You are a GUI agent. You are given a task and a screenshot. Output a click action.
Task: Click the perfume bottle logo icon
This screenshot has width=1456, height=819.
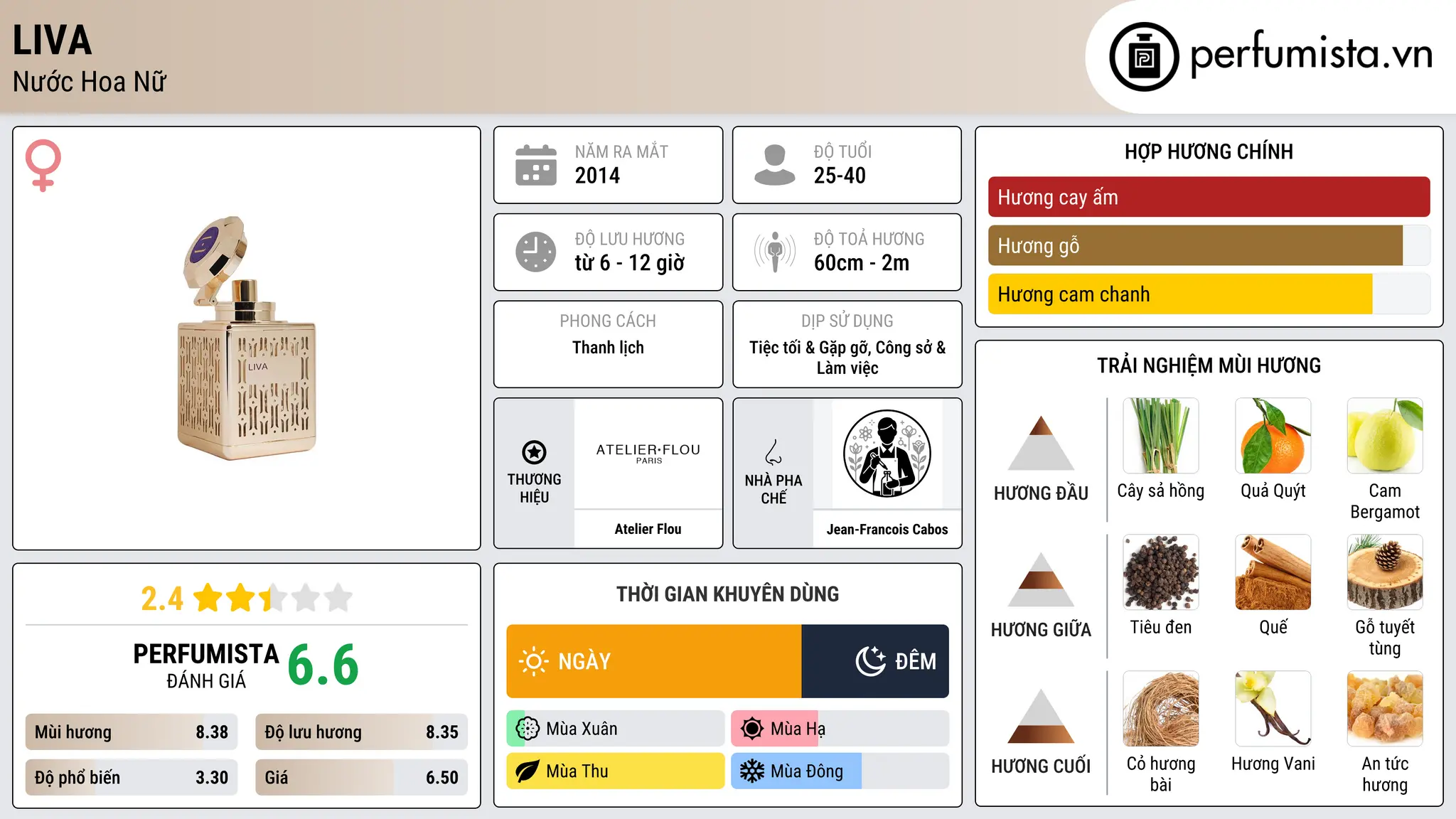(1144, 57)
